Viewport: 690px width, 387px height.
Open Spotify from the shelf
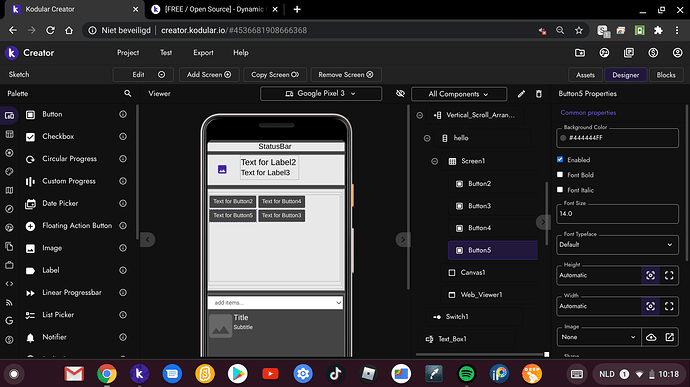[466, 374]
